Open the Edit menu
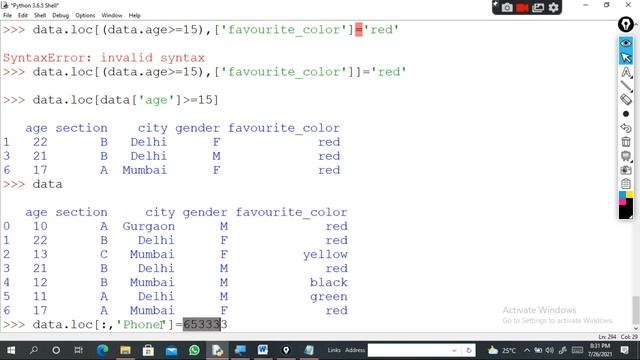 [x=23, y=16]
